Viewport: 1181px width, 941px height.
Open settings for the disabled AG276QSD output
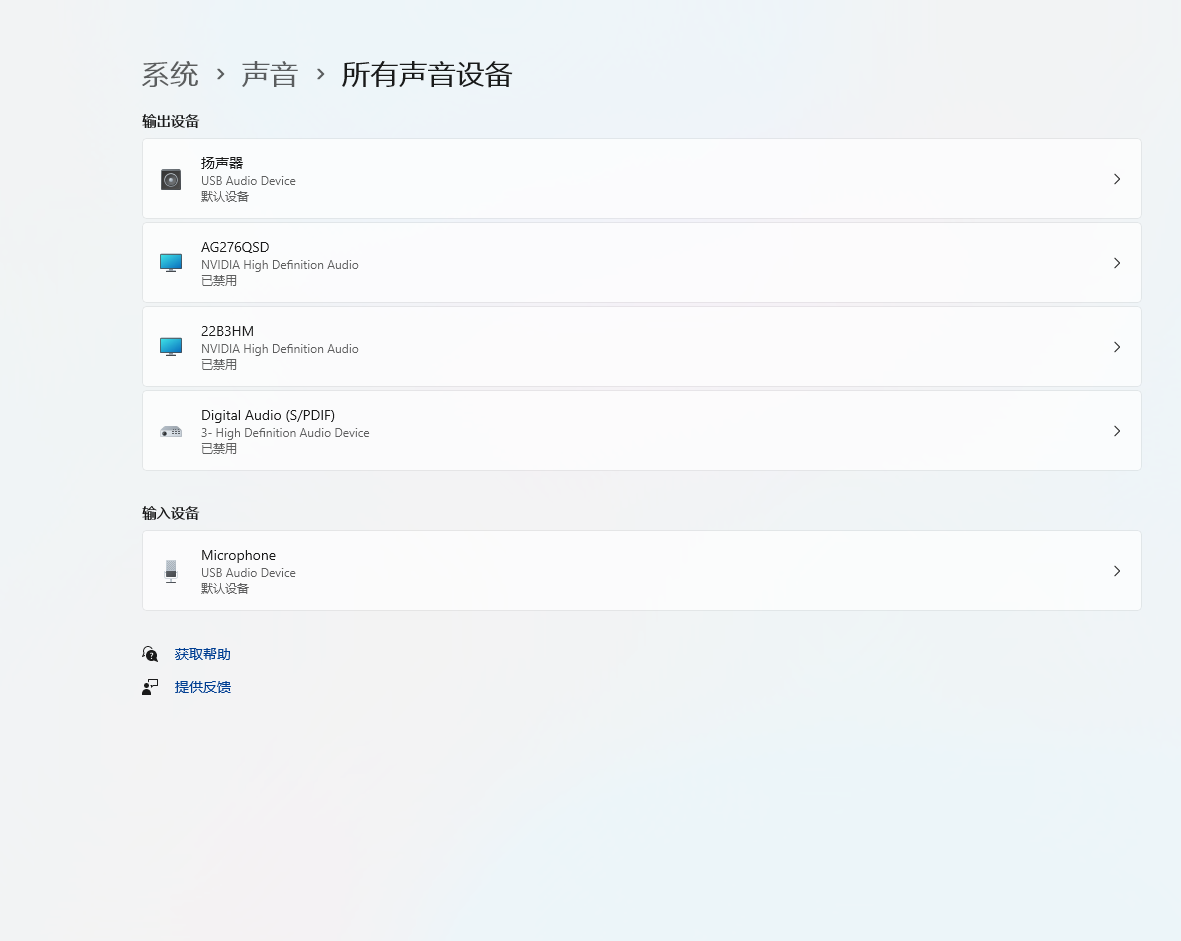click(x=641, y=262)
